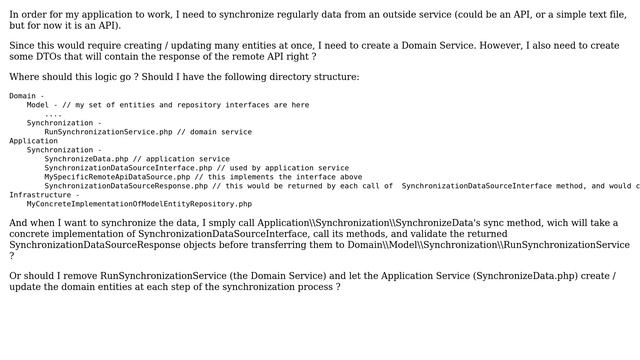Click the first paragraph starting 'In order for my application'
640x360 pixels.
[x=318, y=20]
